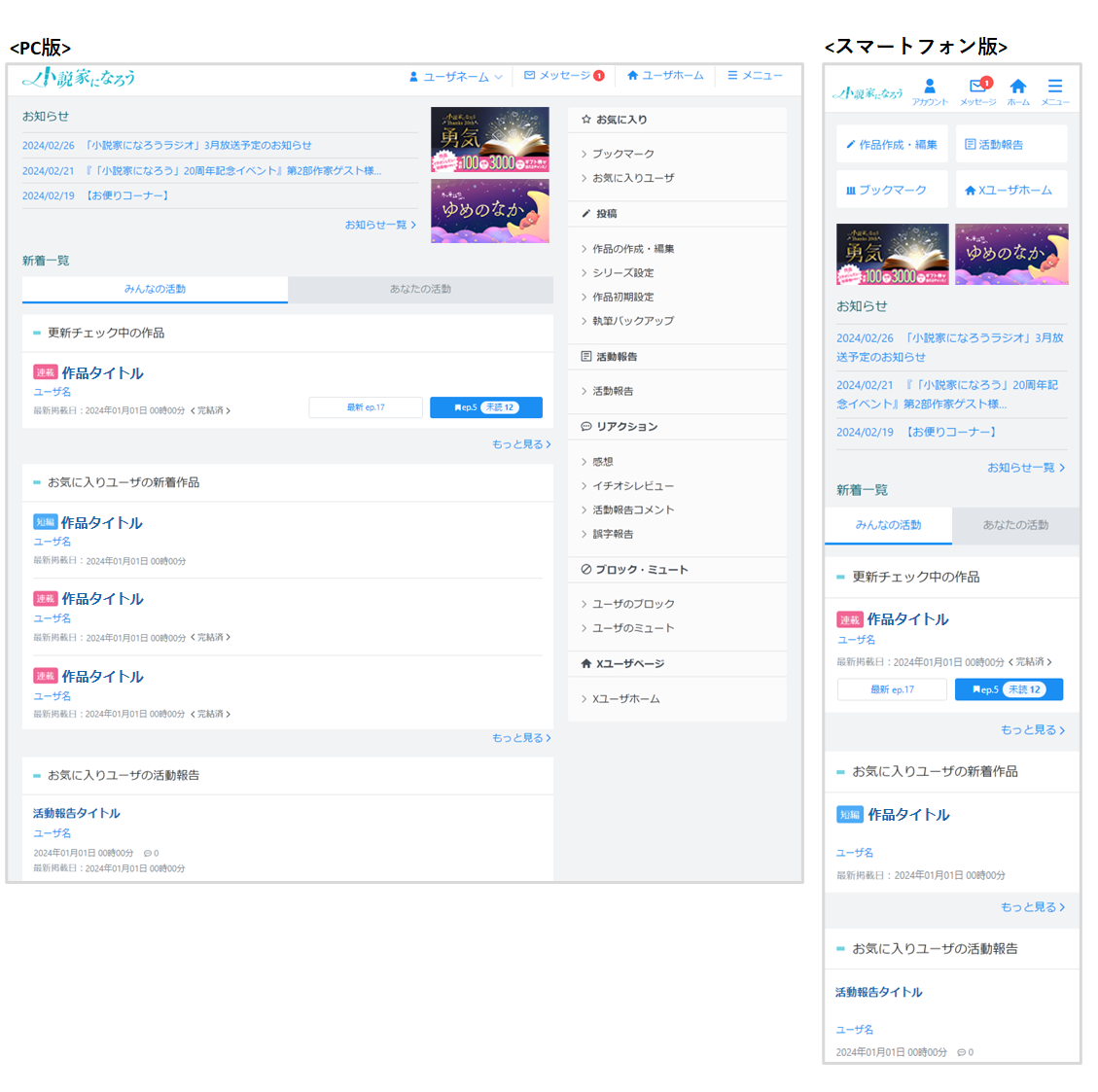Viewport: 1098px width, 1092px height.
Task: Click bookmark ep.5 未読12 button on PC
Action: tap(486, 407)
